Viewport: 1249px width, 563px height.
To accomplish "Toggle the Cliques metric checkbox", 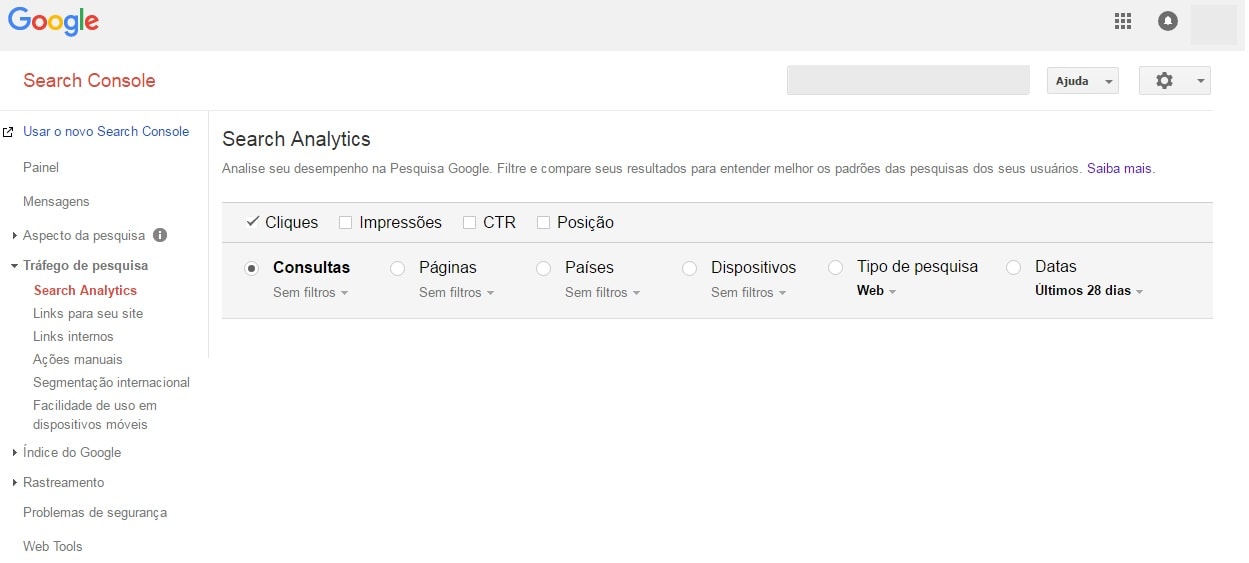I will (x=252, y=222).
